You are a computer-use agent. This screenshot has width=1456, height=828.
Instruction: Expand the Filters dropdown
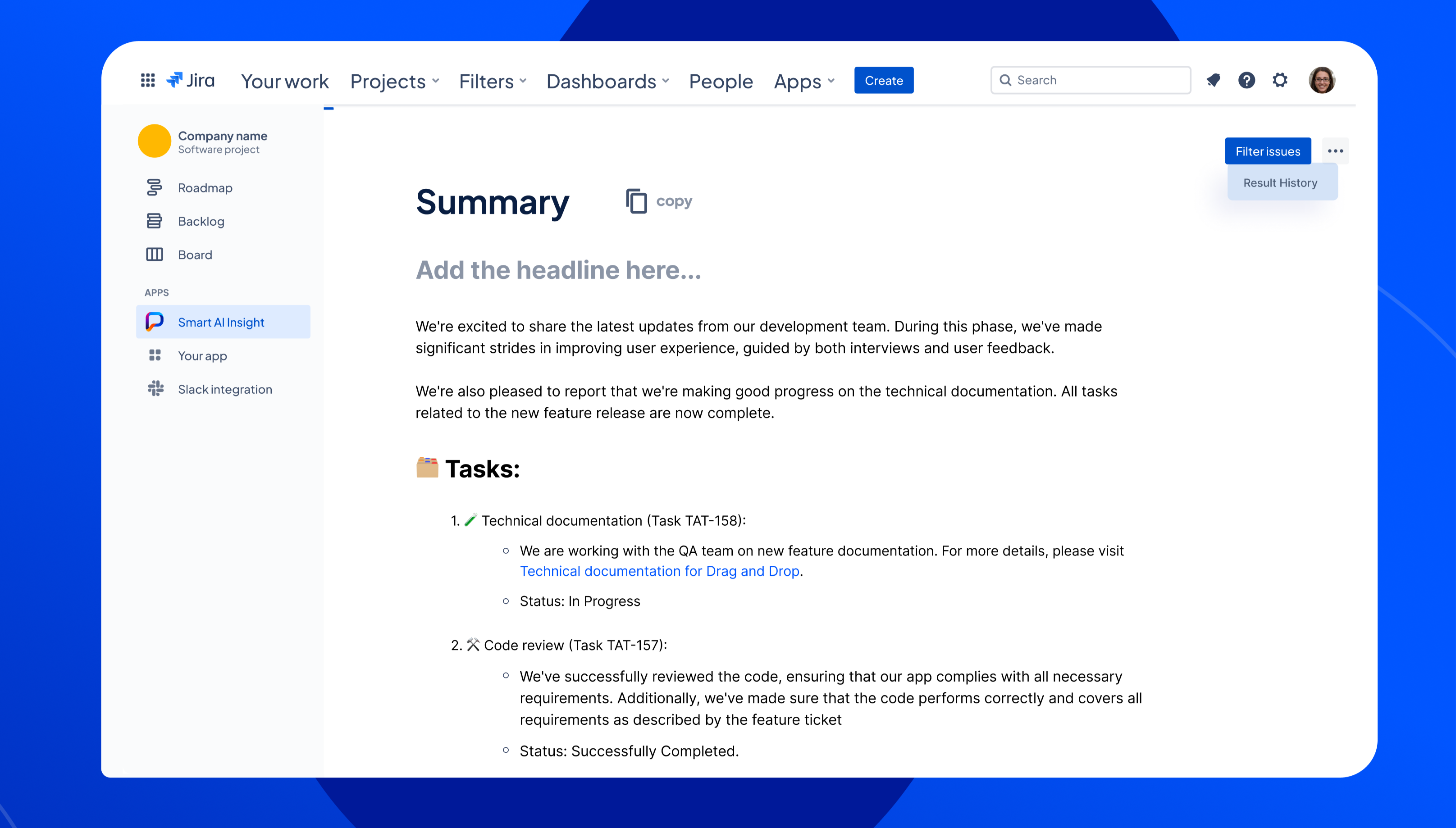pos(493,82)
